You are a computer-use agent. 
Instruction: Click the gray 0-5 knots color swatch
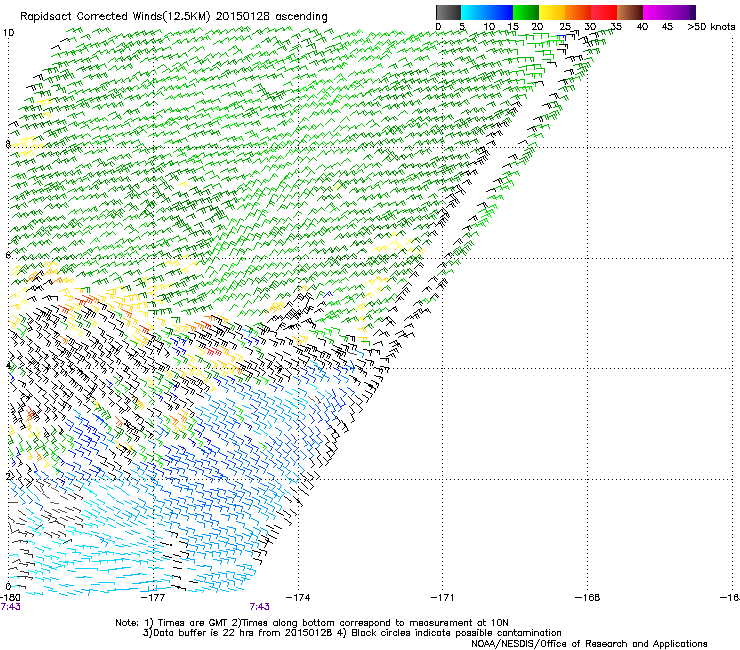pos(448,12)
